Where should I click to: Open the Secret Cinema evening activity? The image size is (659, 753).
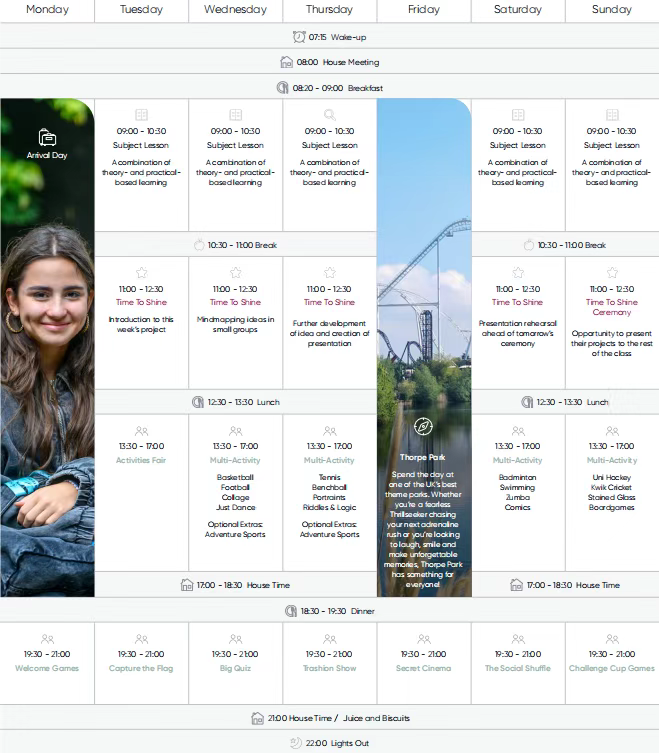[x=423, y=668]
